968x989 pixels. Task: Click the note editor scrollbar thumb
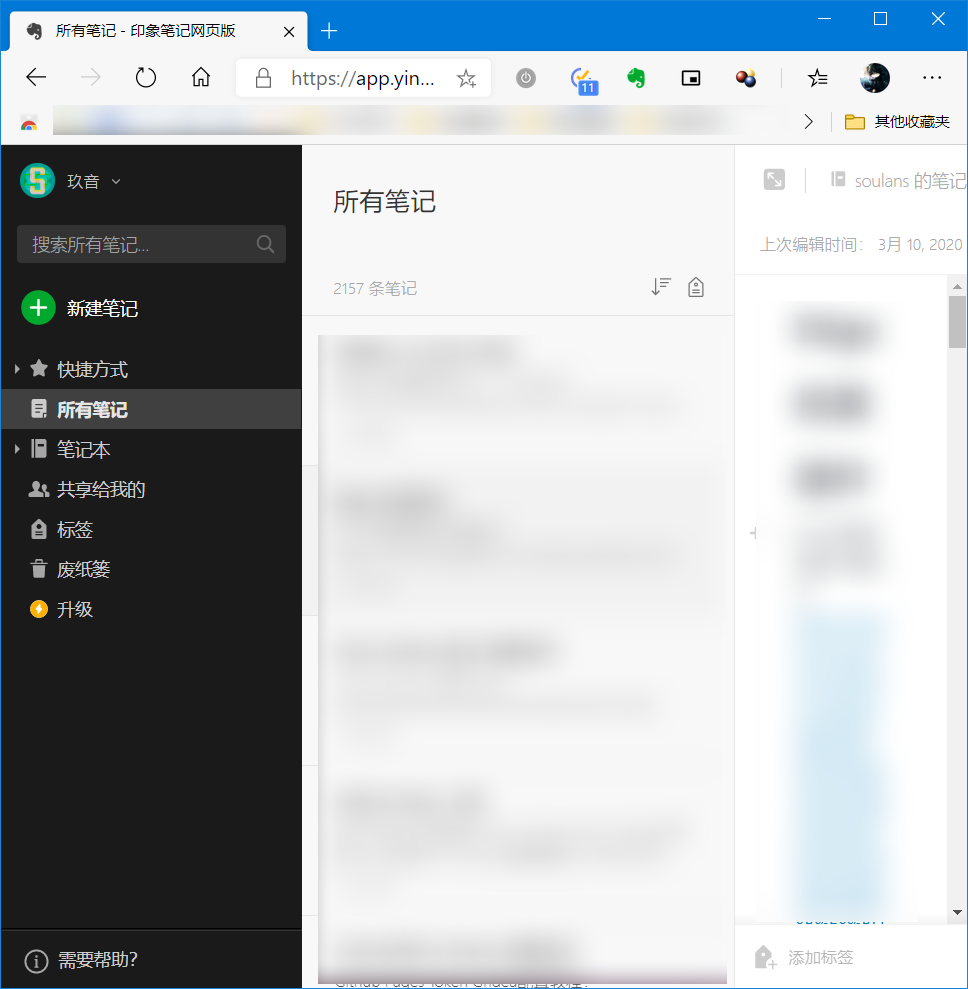pyautogui.click(x=957, y=322)
